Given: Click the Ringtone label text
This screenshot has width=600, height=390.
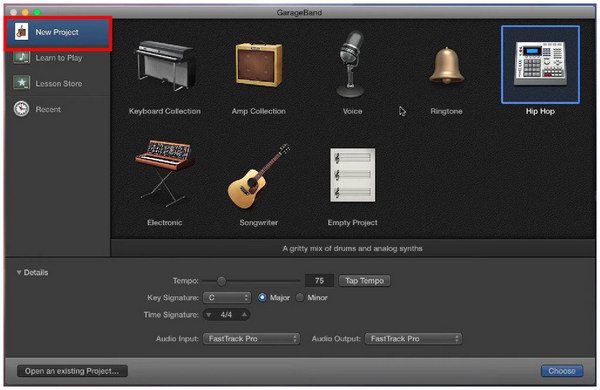Looking at the screenshot, I should (x=446, y=111).
